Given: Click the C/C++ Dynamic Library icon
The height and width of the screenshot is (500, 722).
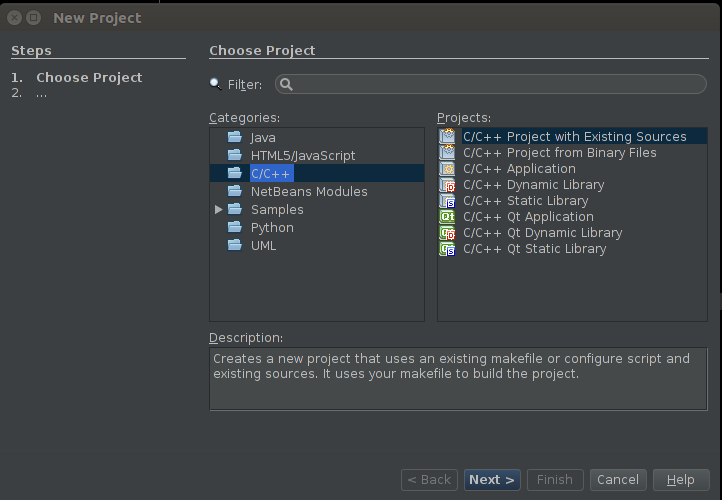Looking at the screenshot, I should (447, 185).
